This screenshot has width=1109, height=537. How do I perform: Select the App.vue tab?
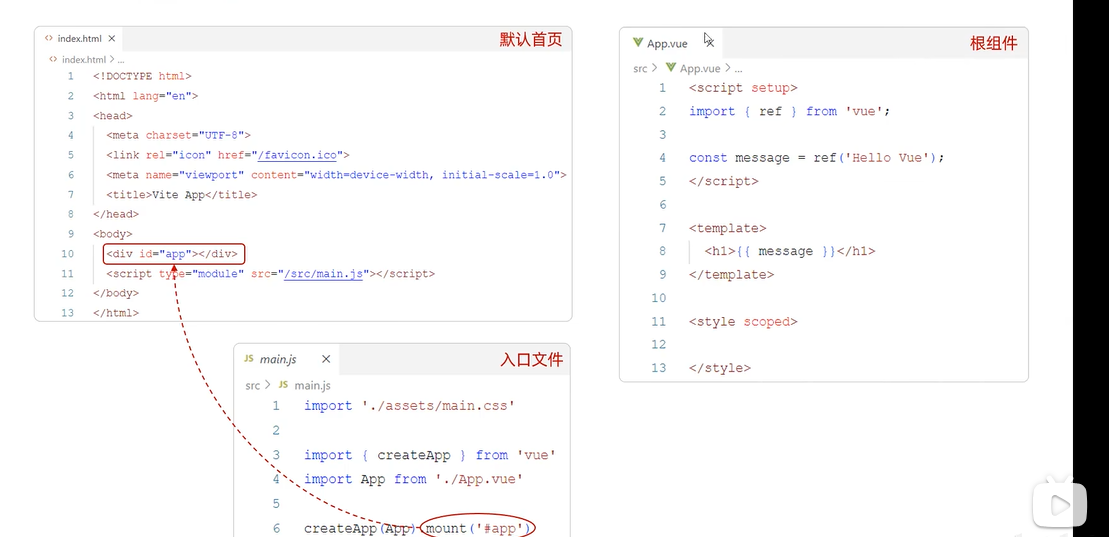(667, 43)
